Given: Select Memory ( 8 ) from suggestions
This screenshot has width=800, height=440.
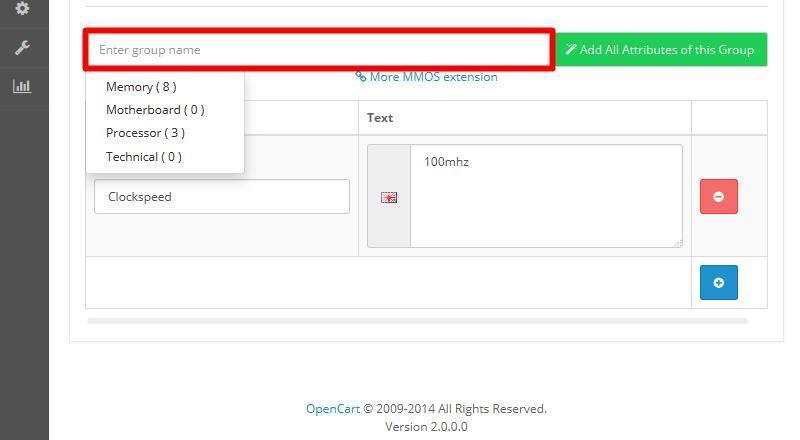Looking at the screenshot, I should point(141,87).
